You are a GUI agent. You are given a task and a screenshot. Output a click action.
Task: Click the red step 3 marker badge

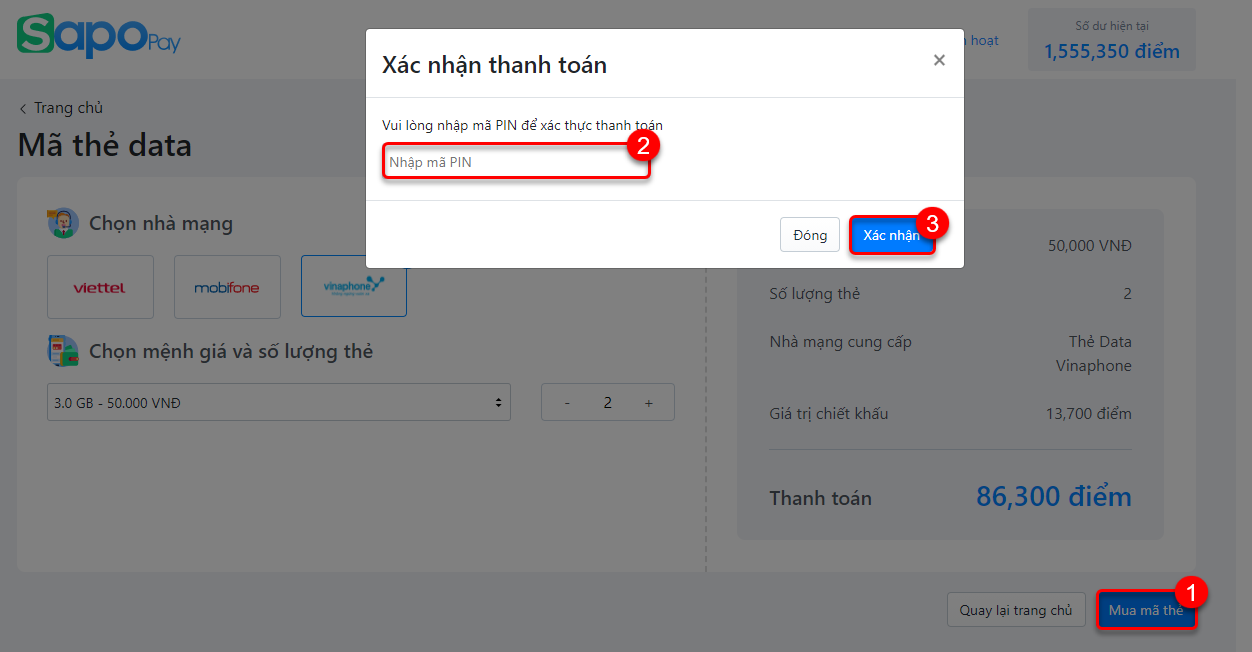(932, 222)
